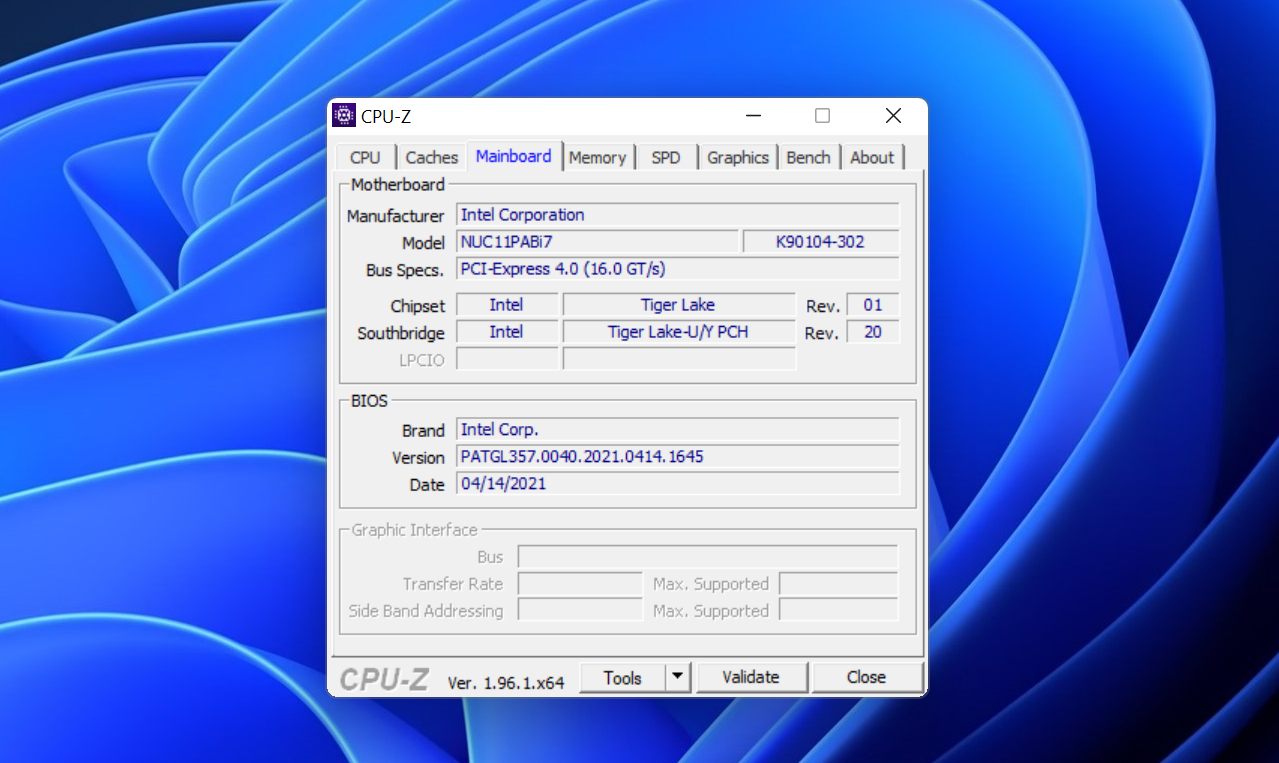Click the CPU-Z app icon in title bar
This screenshot has width=1279, height=763.
pyautogui.click(x=344, y=116)
